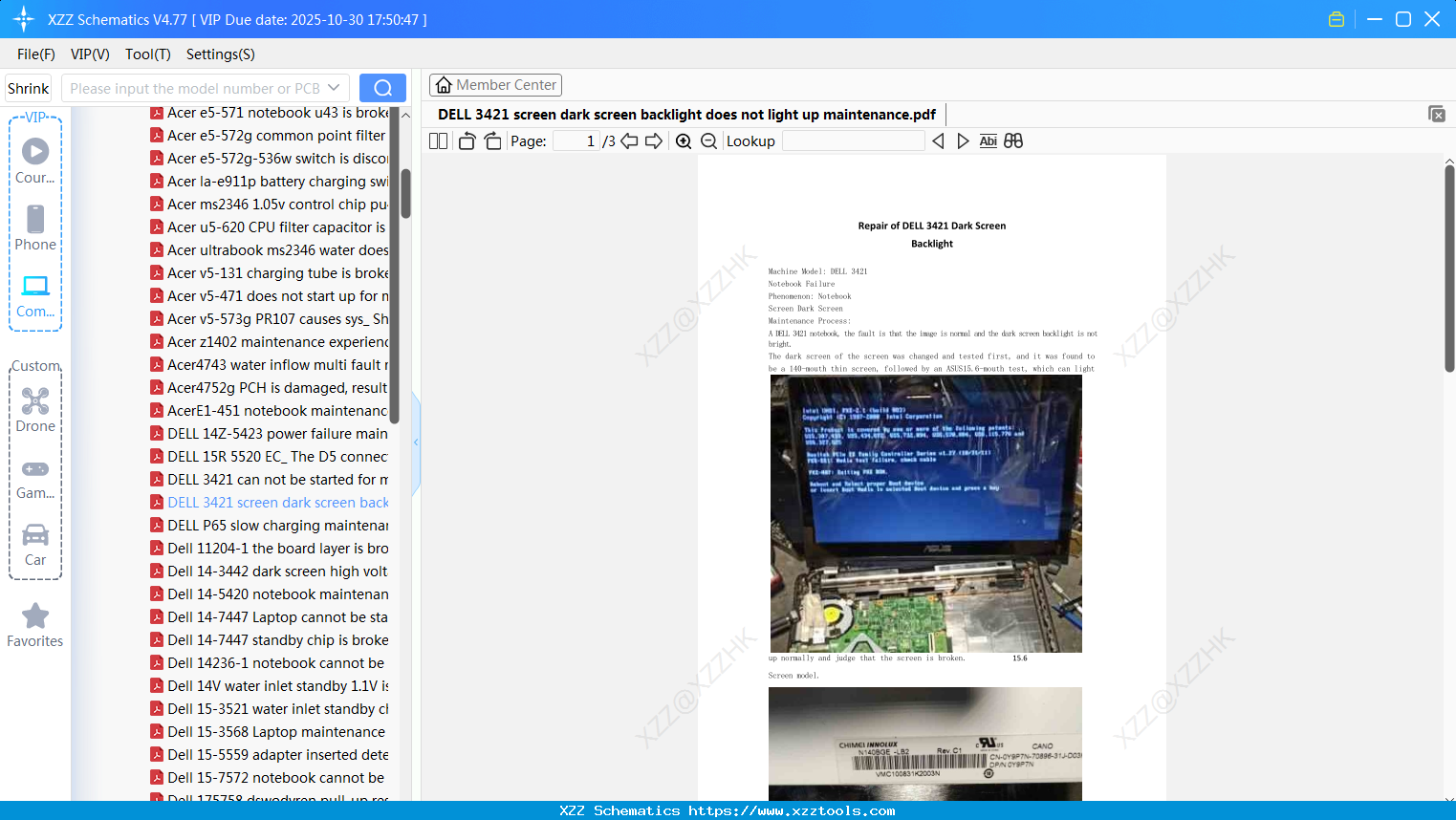The image size is (1456, 820).
Task: Click the Shrink button
Action: [29, 88]
